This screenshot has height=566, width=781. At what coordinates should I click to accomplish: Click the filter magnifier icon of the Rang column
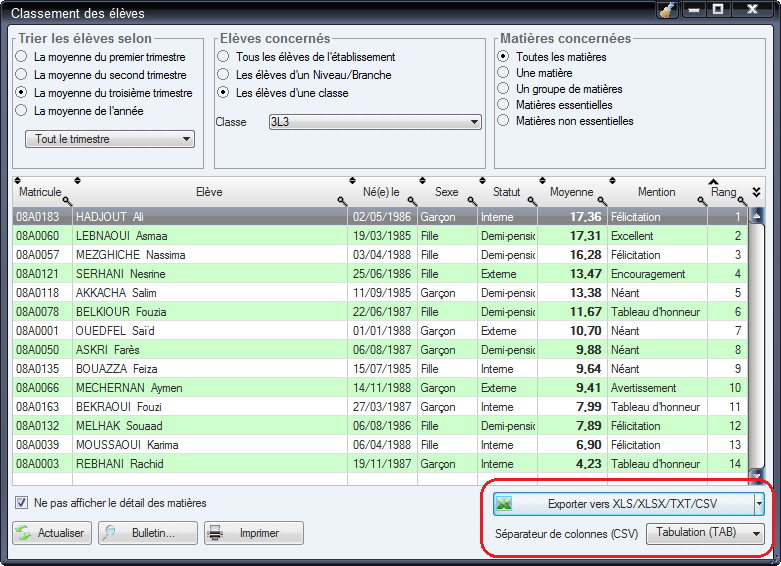pos(742,201)
